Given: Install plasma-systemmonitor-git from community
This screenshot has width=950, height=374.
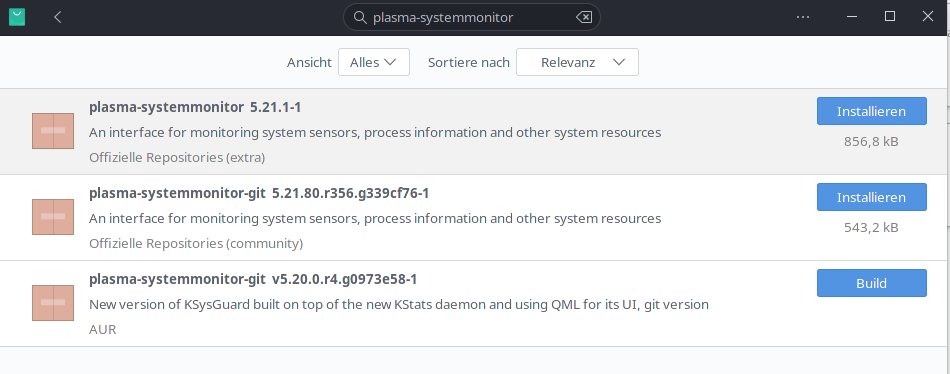Looking at the screenshot, I should pos(871,197).
